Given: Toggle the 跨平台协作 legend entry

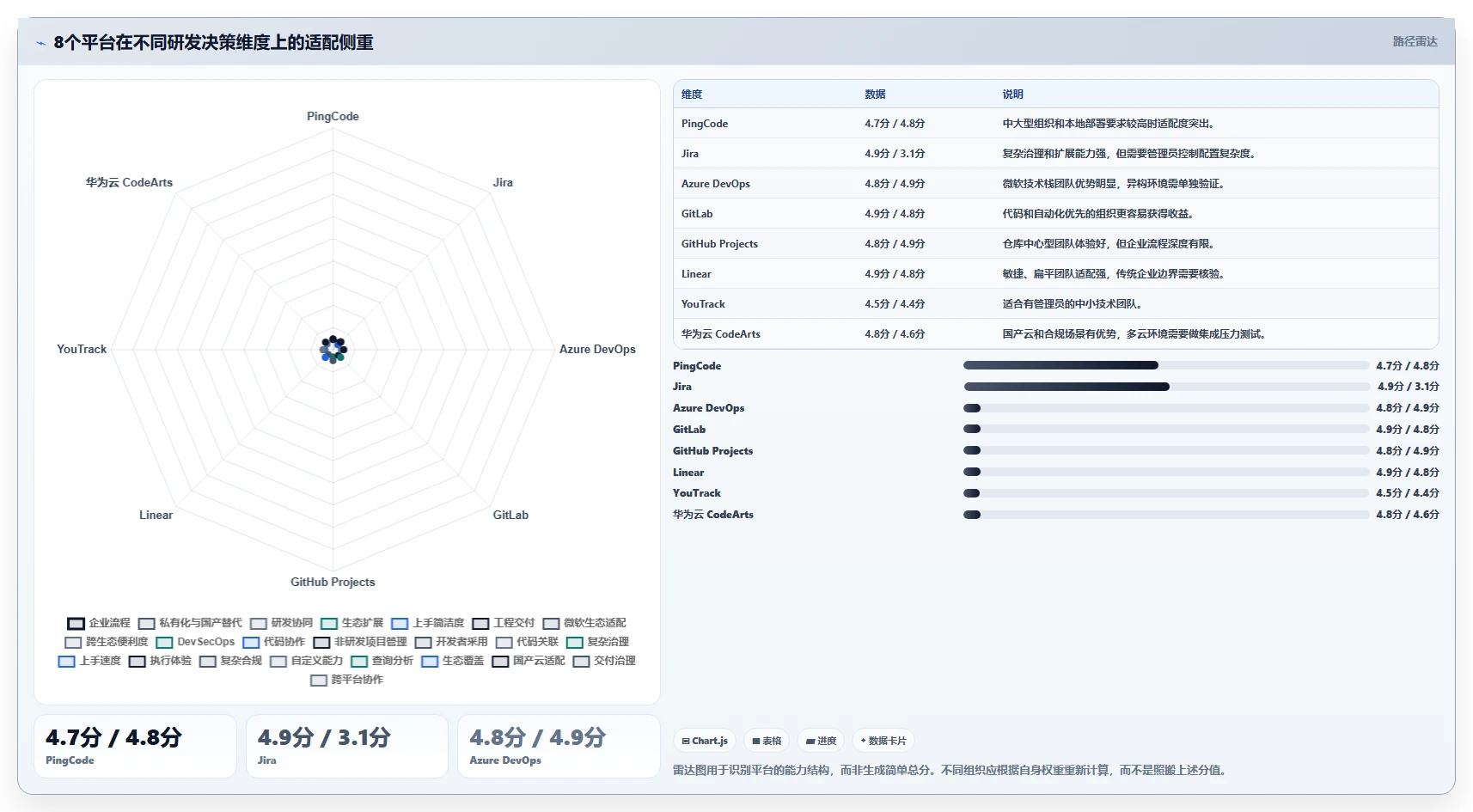Looking at the screenshot, I should click(346, 680).
